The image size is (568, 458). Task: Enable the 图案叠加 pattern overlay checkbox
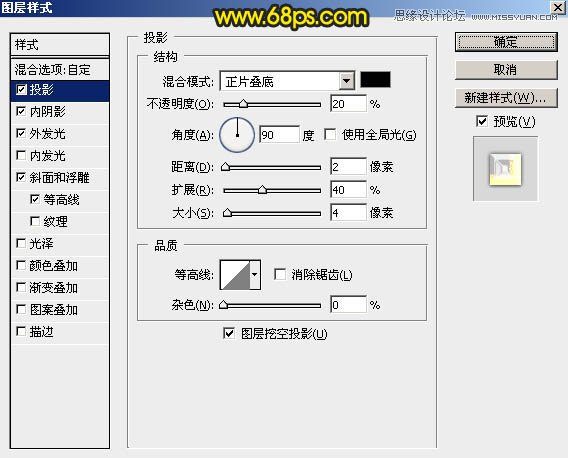pyautogui.click(x=21, y=309)
